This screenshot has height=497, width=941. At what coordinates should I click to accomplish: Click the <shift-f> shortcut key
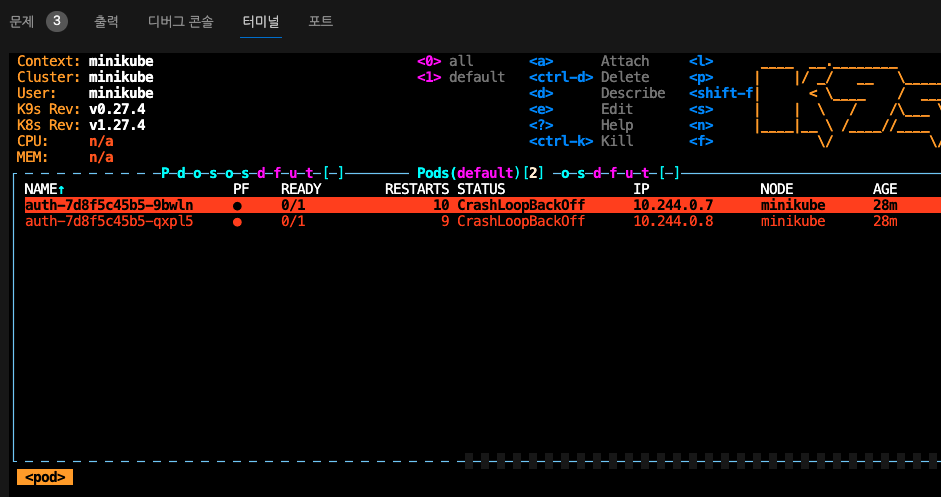pyautogui.click(x=721, y=94)
